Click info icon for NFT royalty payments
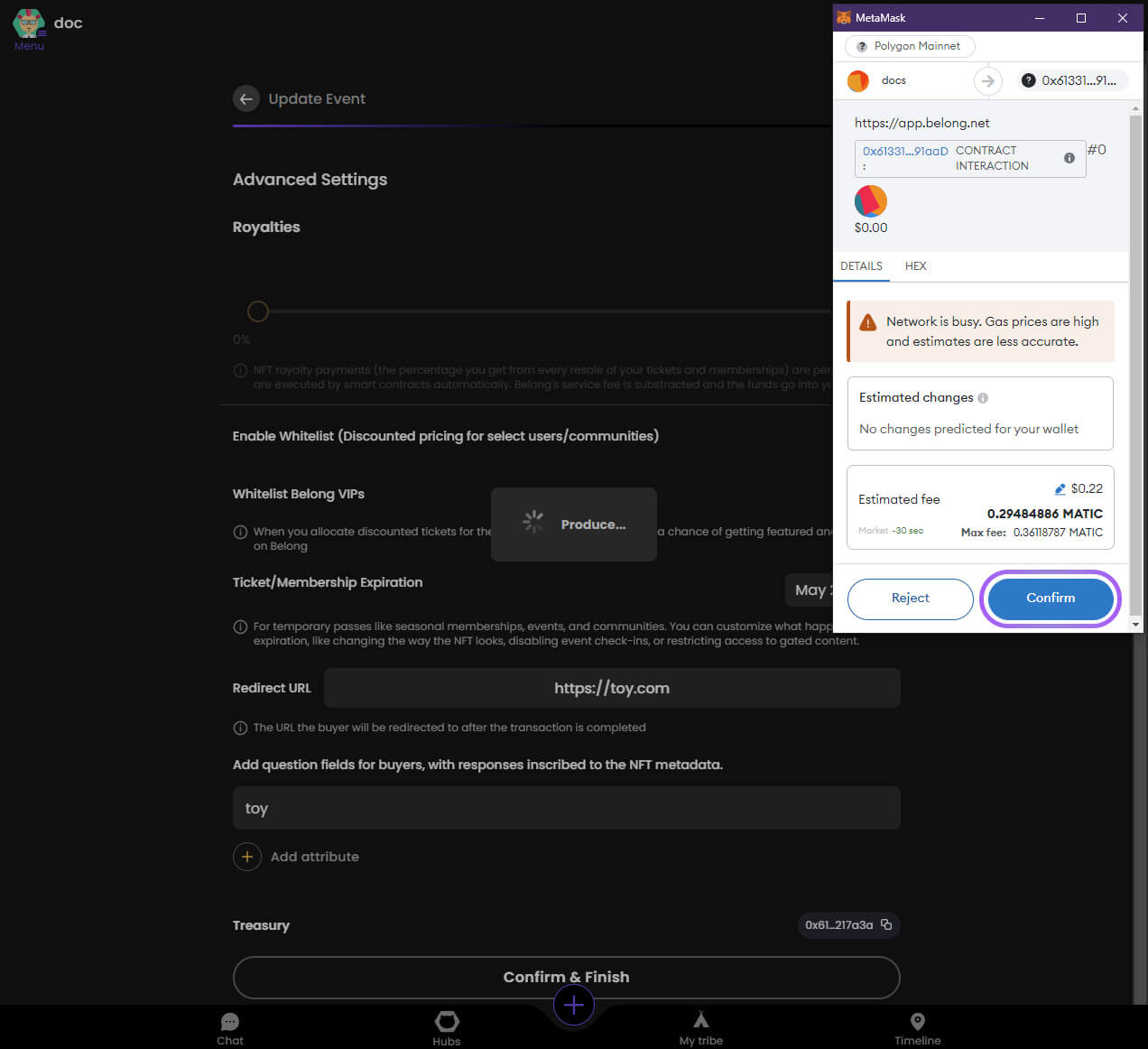The width and height of the screenshot is (1148, 1049). tap(240, 370)
